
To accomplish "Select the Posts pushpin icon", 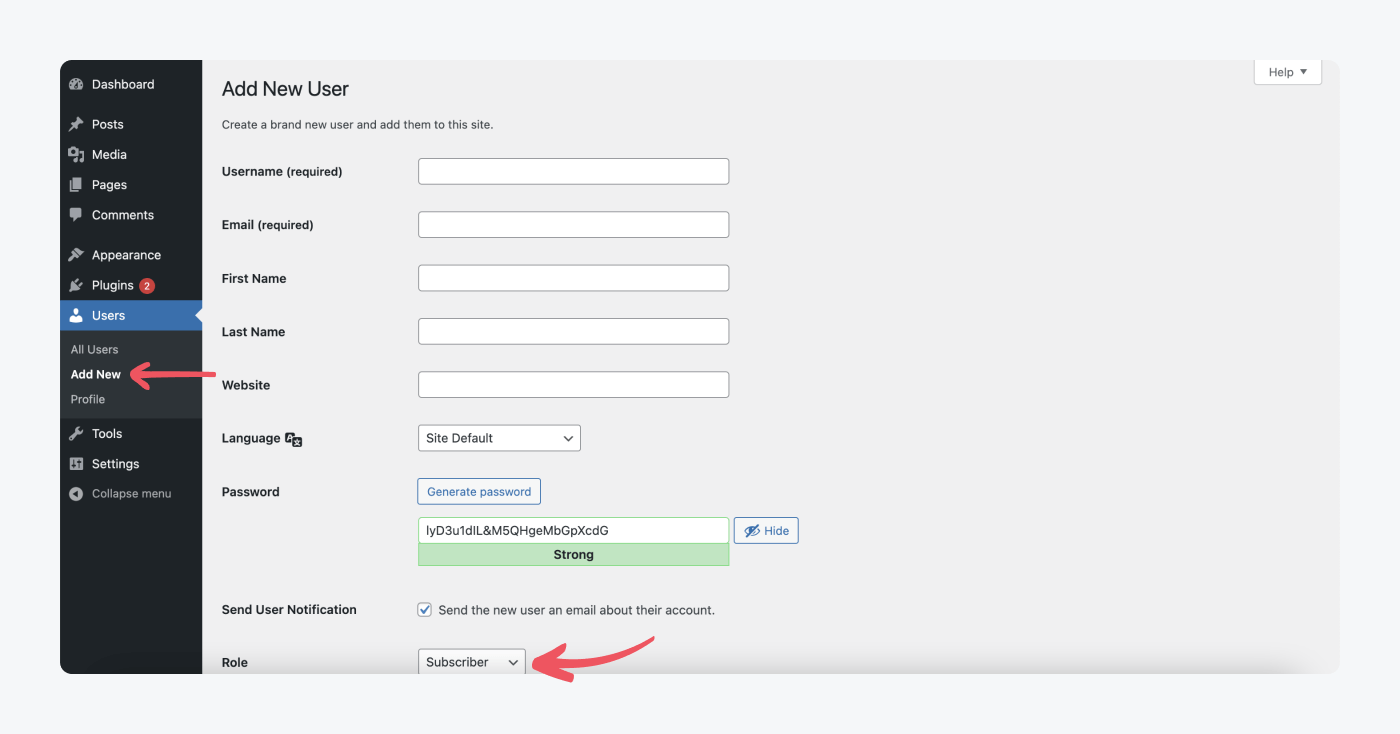I will tap(78, 124).
